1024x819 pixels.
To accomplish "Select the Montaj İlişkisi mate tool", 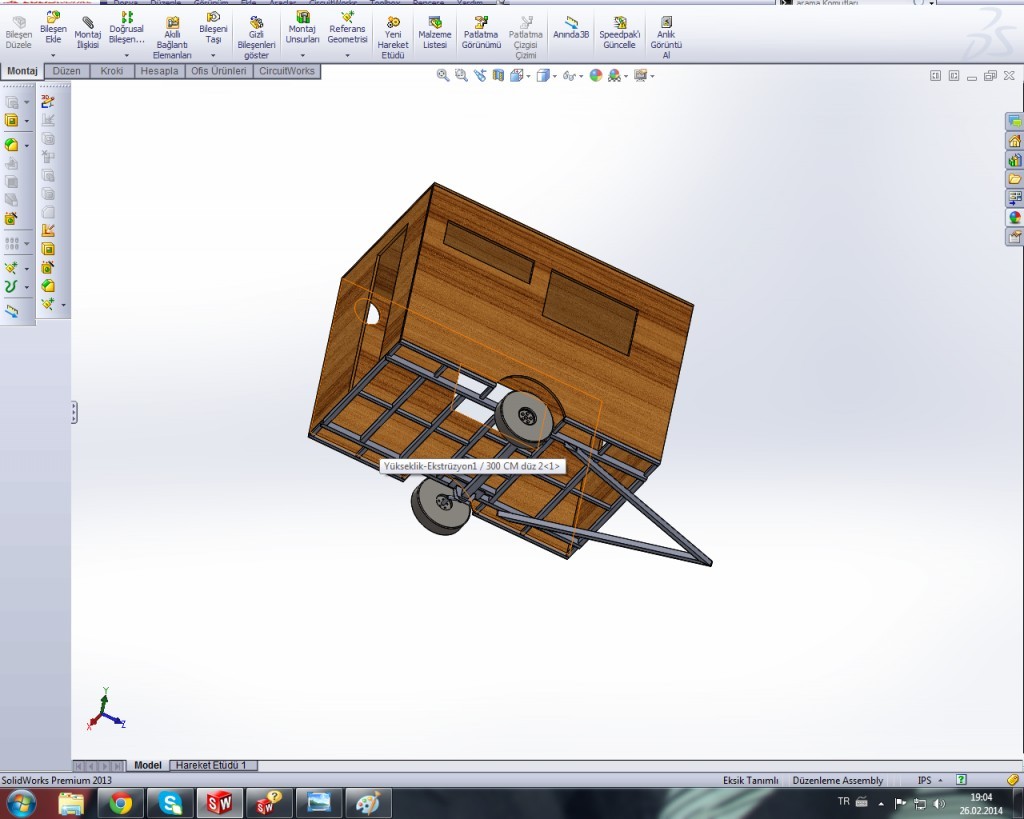I will click(x=88, y=22).
